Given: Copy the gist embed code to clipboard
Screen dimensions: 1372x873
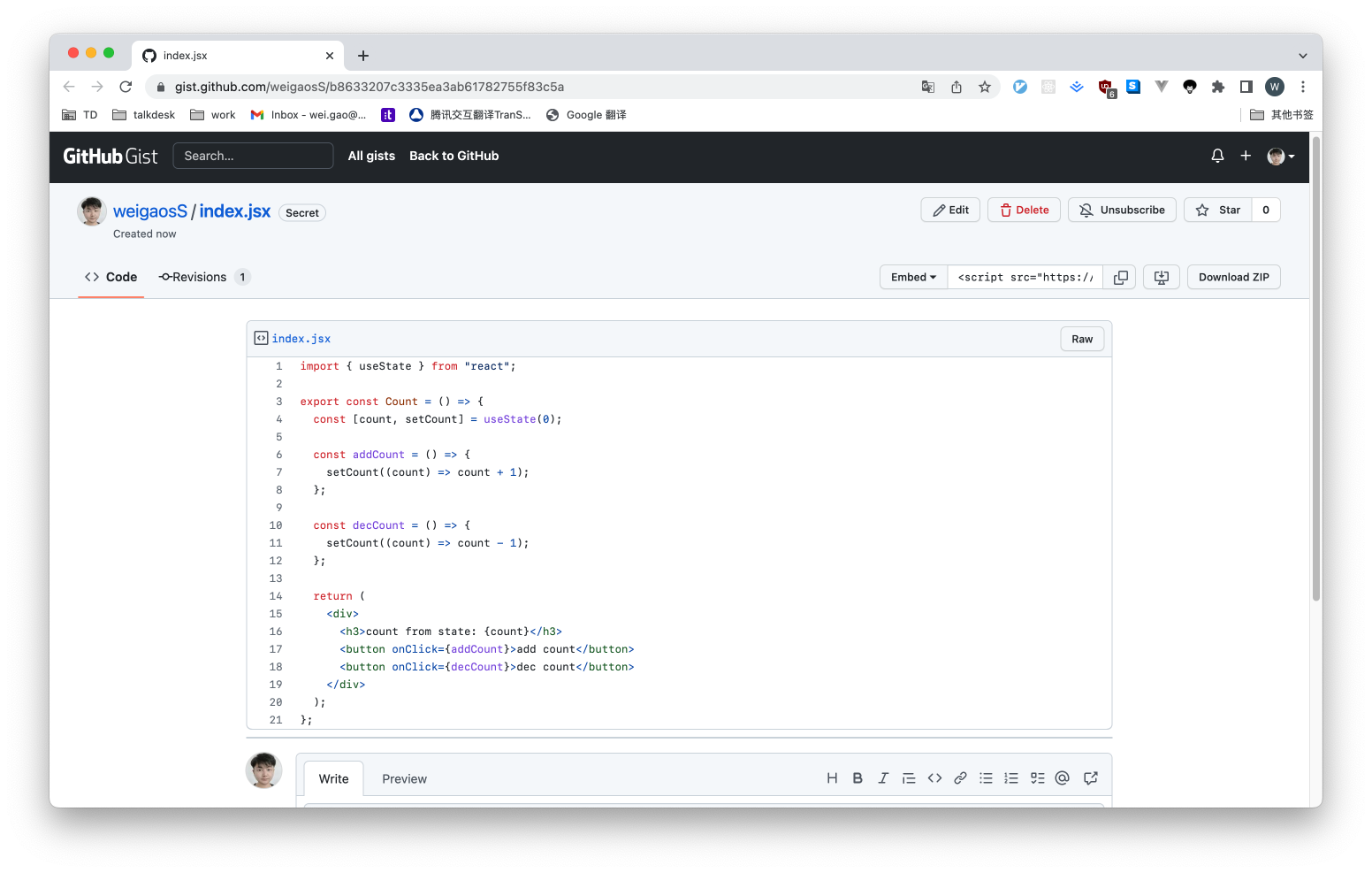Looking at the screenshot, I should 1119,277.
